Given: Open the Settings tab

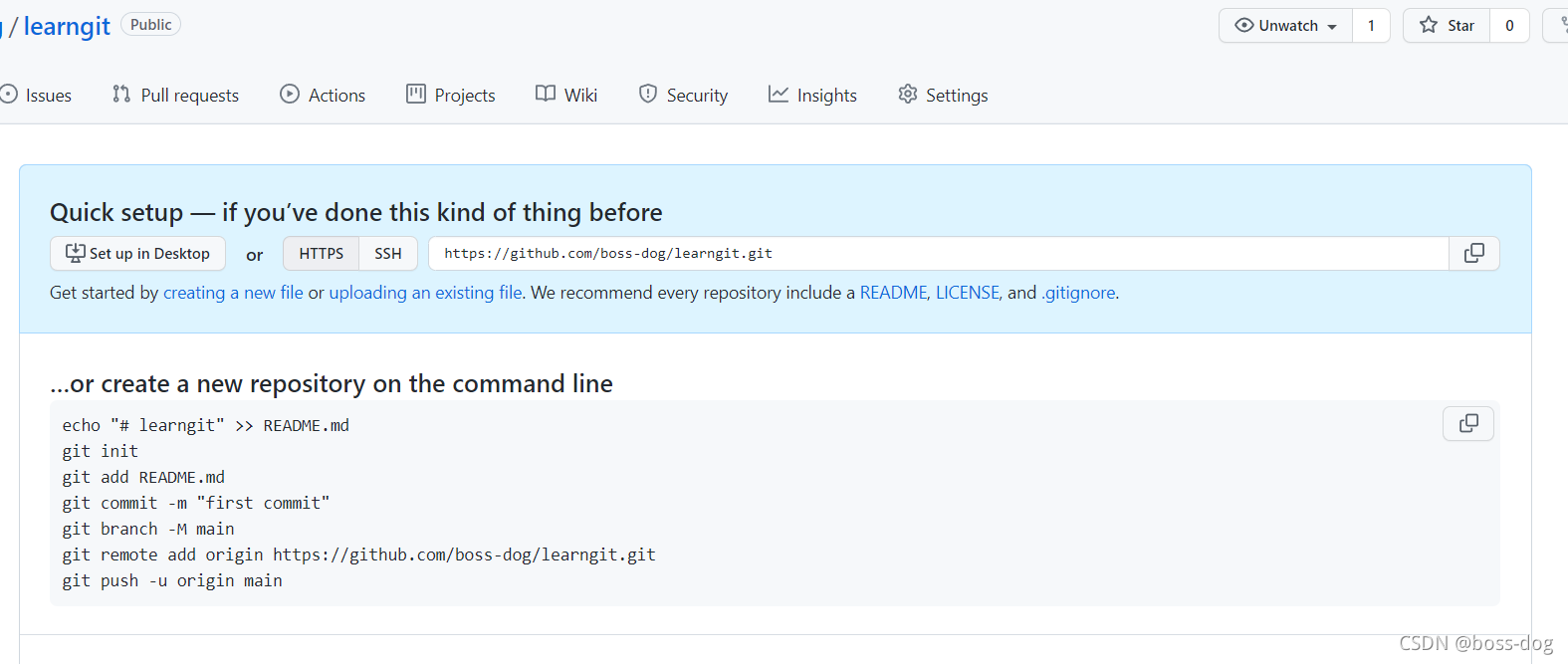Looking at the screenshot, I should [x=943, y=96].
